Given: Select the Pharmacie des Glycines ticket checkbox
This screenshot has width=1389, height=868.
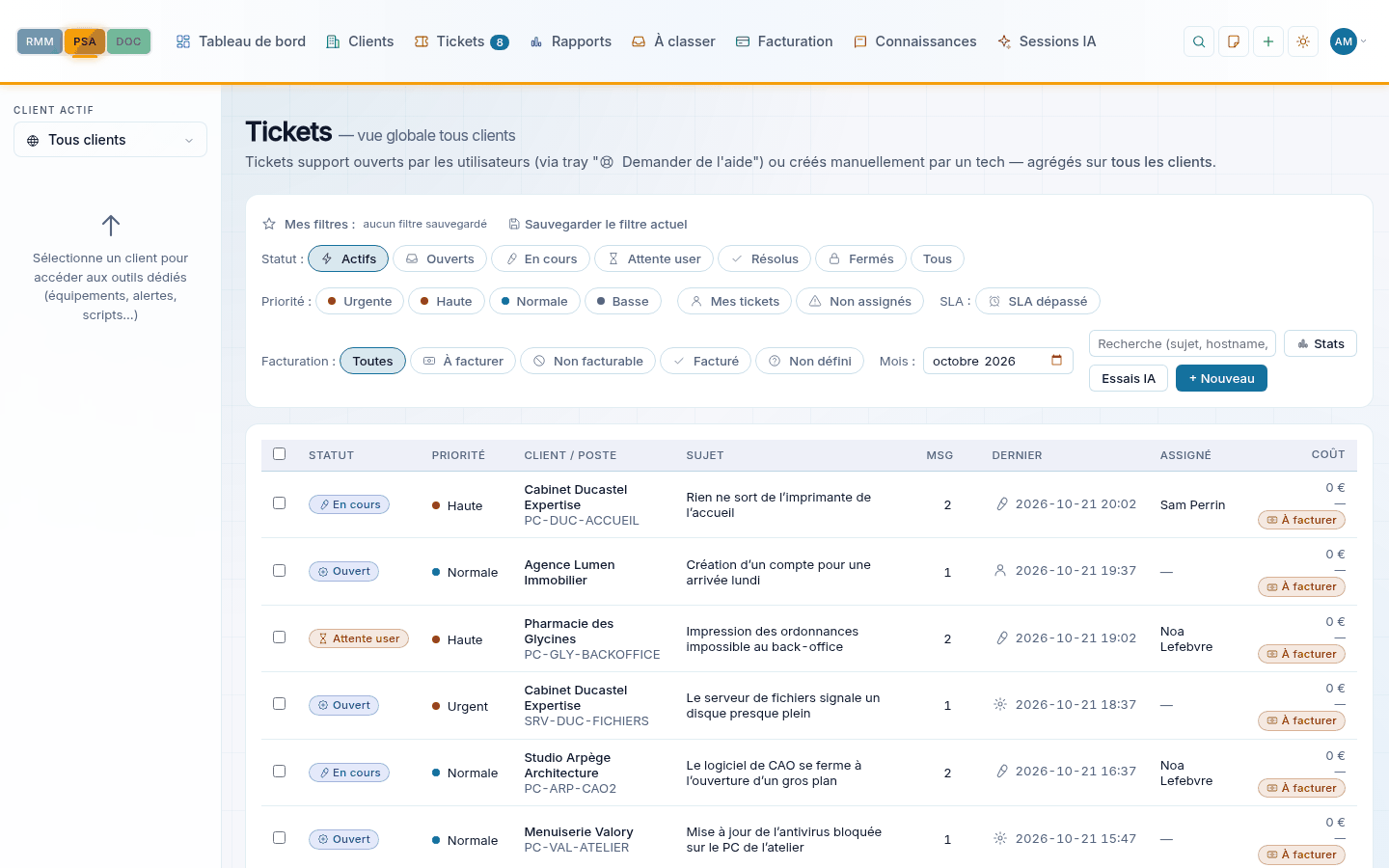Looking at the screenshot, I should 280,637.
